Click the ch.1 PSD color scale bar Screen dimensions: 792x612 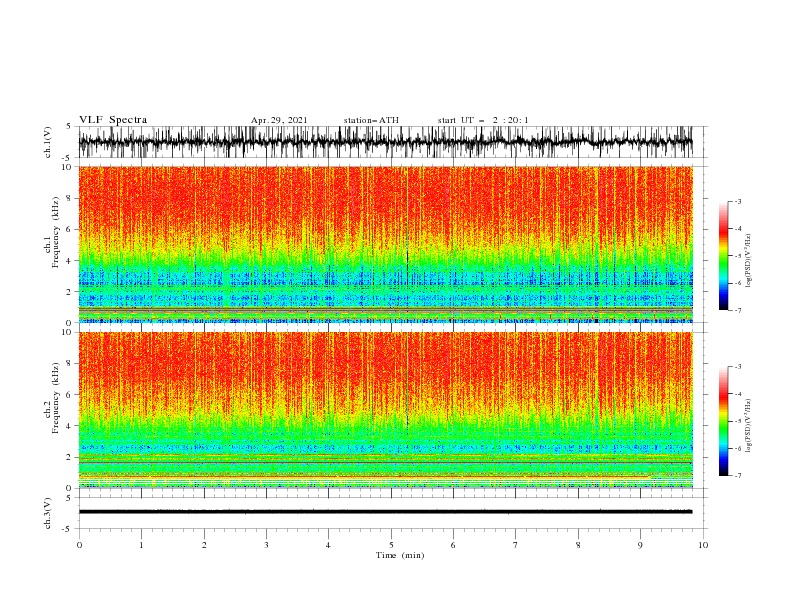click(723, 255)
